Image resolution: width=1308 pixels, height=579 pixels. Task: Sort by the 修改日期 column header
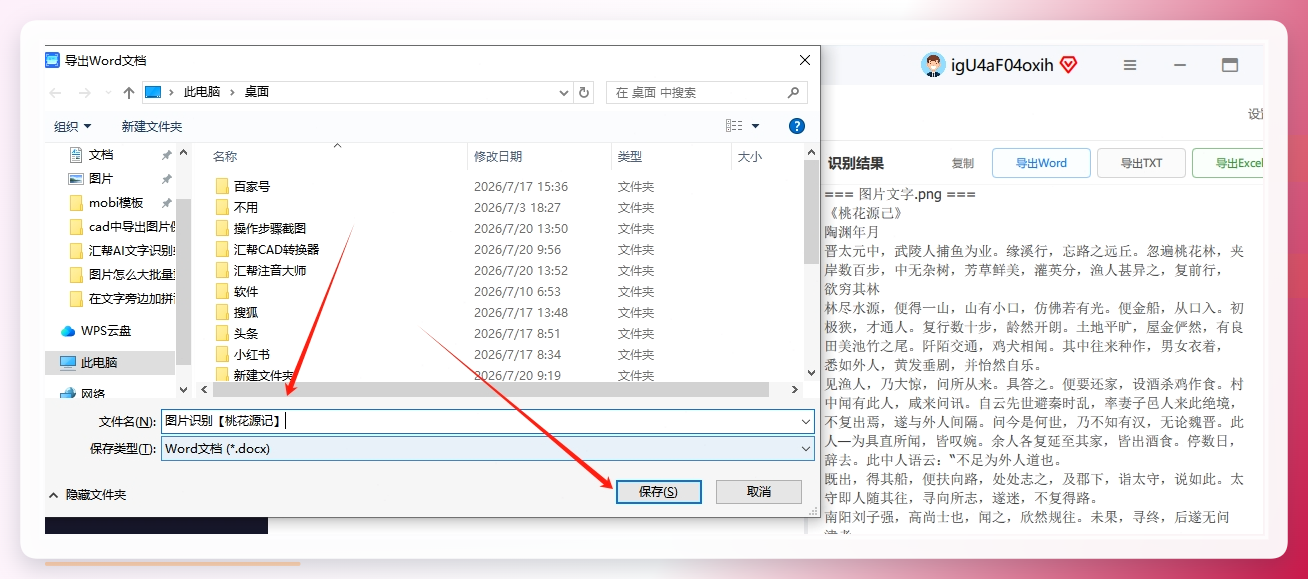(x=498, y=157)
